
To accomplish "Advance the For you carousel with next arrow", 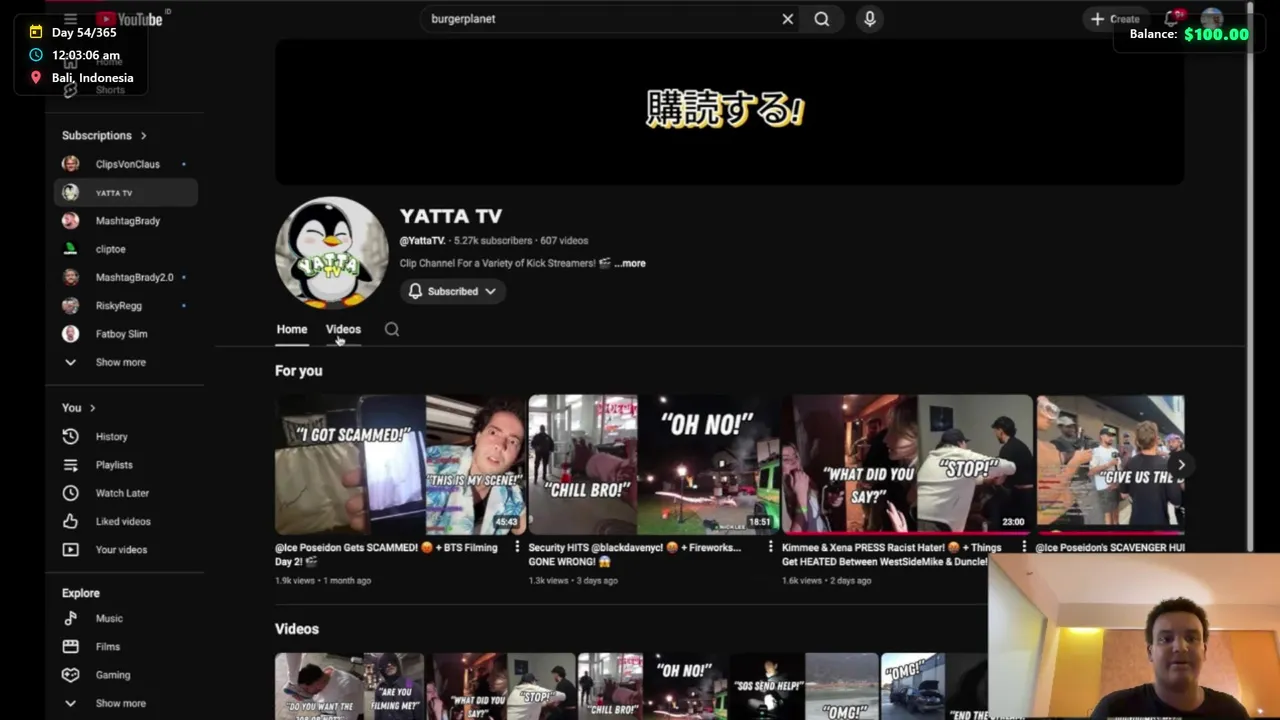I will point(1181,465).
